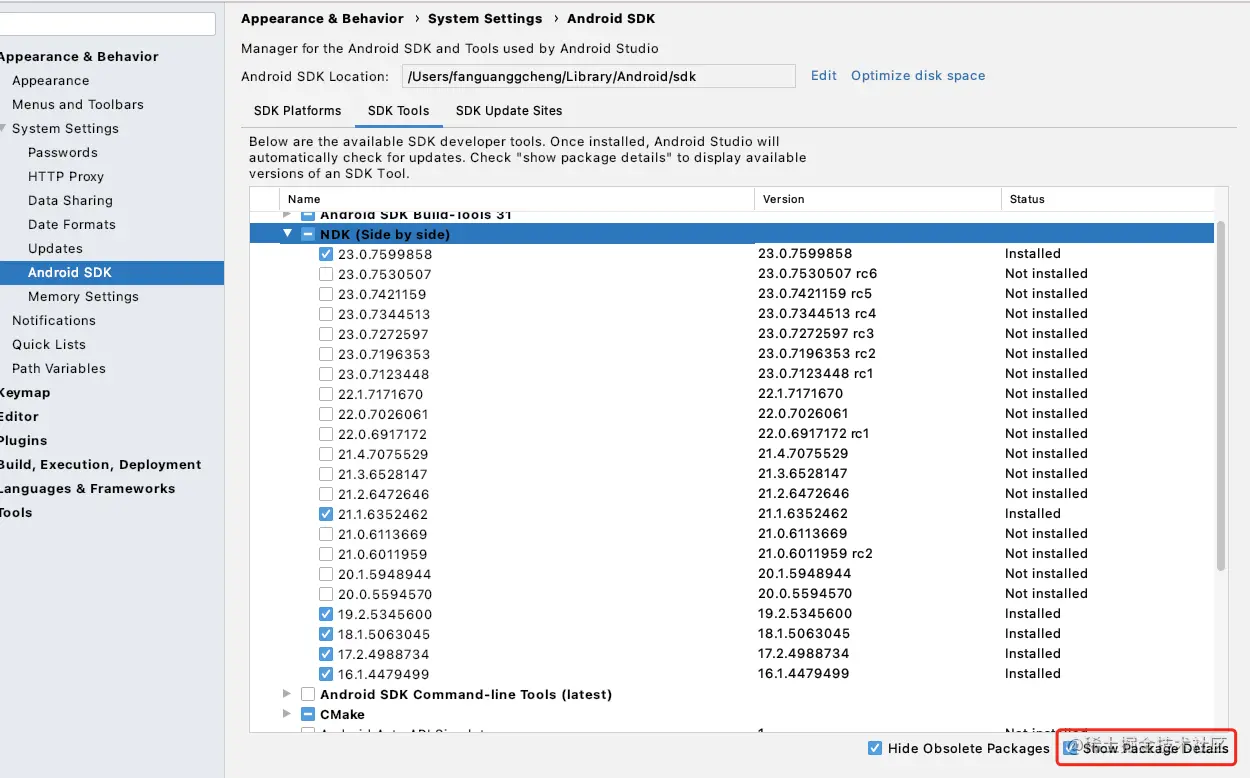
Task: Open Path Variables settings
Action: click(59, 369)
